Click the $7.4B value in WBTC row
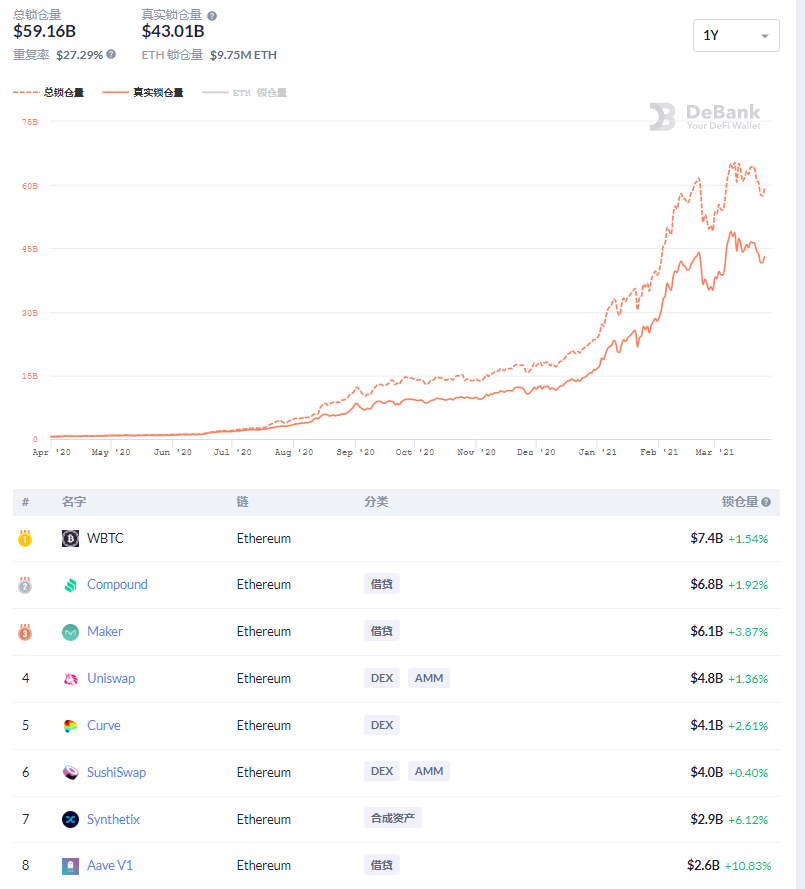This screenshot has height=889, width=805. [706, 538]
